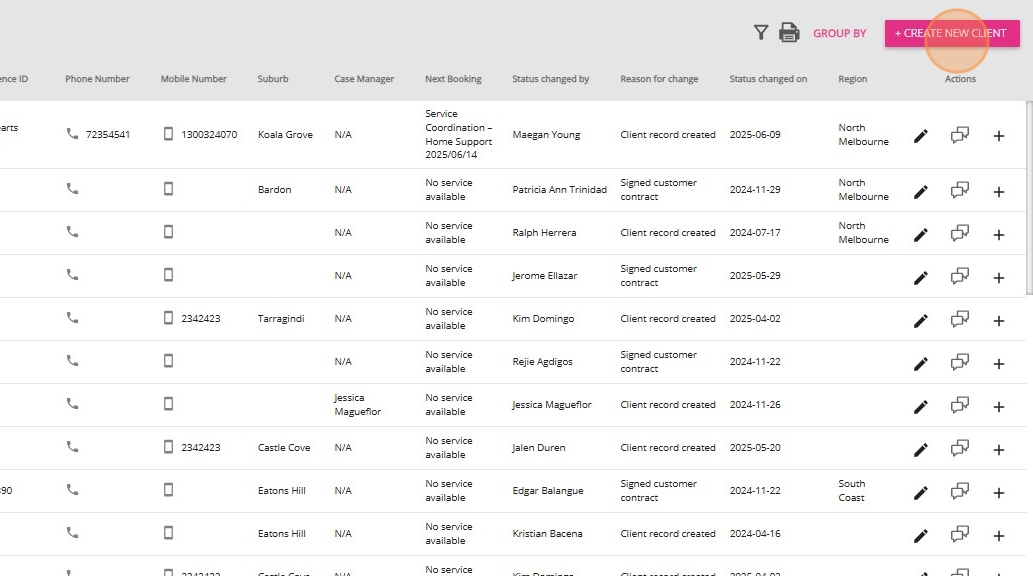Open comments for Kim Domingo Tarragindi row

pyautogui.click(x=960, y=320)
